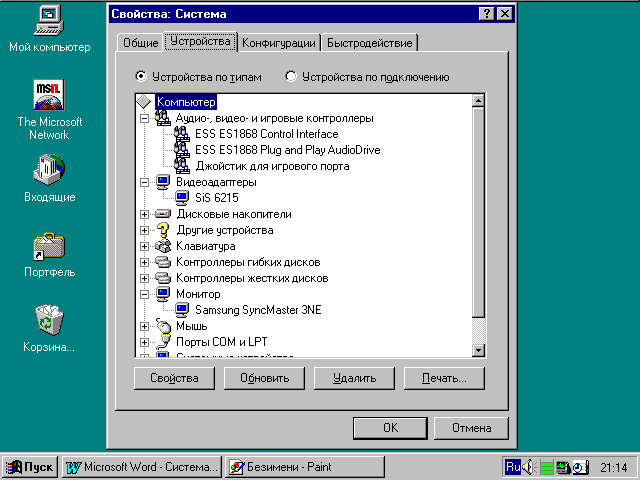Click the Монитор category icon
640x480 pixels.
tap(163, 294)
